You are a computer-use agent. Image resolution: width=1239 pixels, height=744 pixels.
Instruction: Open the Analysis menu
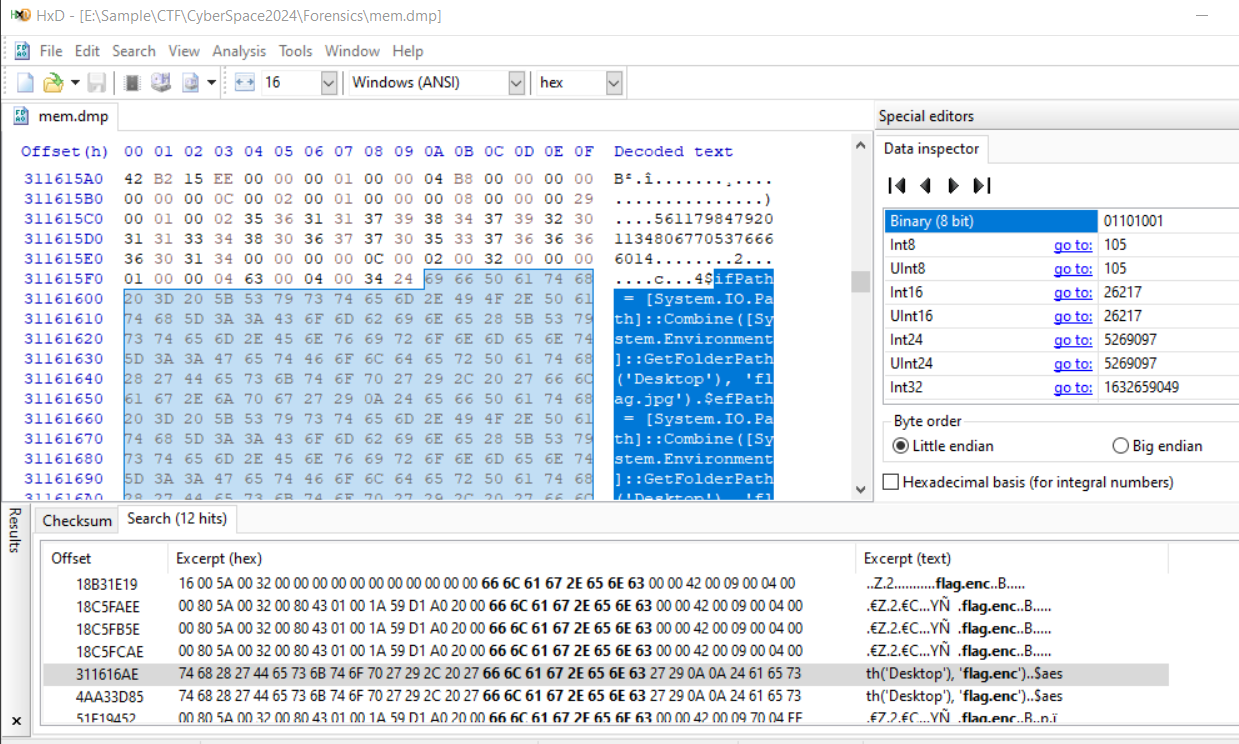pos(239,51)
